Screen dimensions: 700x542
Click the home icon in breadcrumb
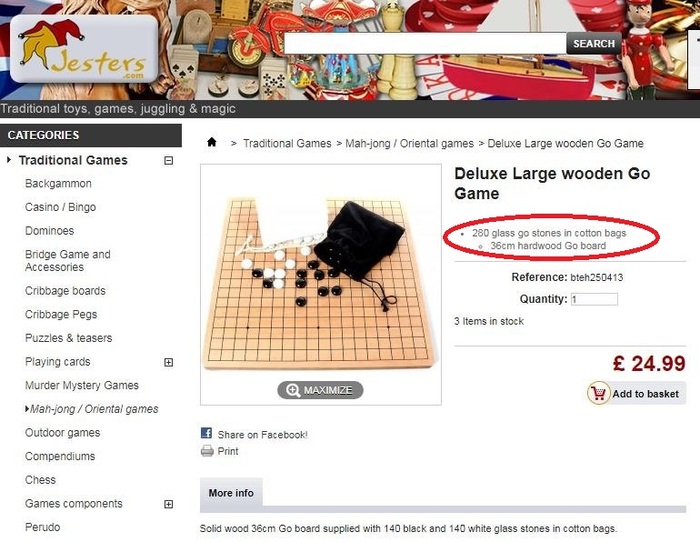[212, 142]
